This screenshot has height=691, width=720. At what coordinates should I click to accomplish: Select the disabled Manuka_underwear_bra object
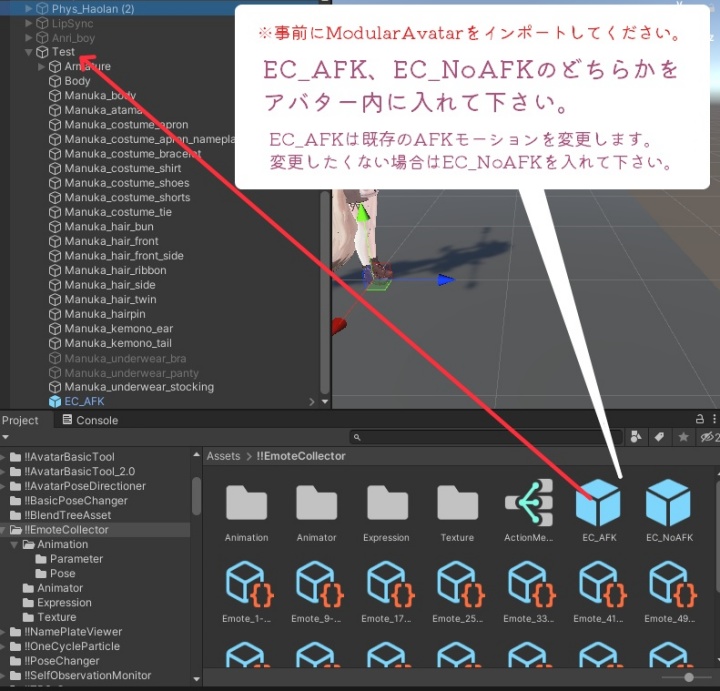tap(125, 358)
